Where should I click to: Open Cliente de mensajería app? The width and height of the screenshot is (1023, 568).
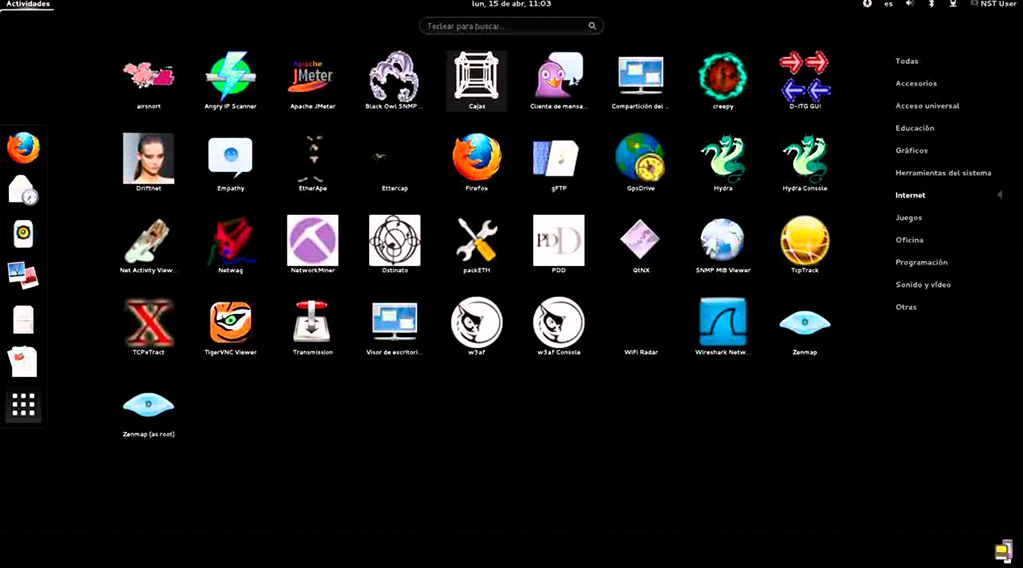[558, 81]
